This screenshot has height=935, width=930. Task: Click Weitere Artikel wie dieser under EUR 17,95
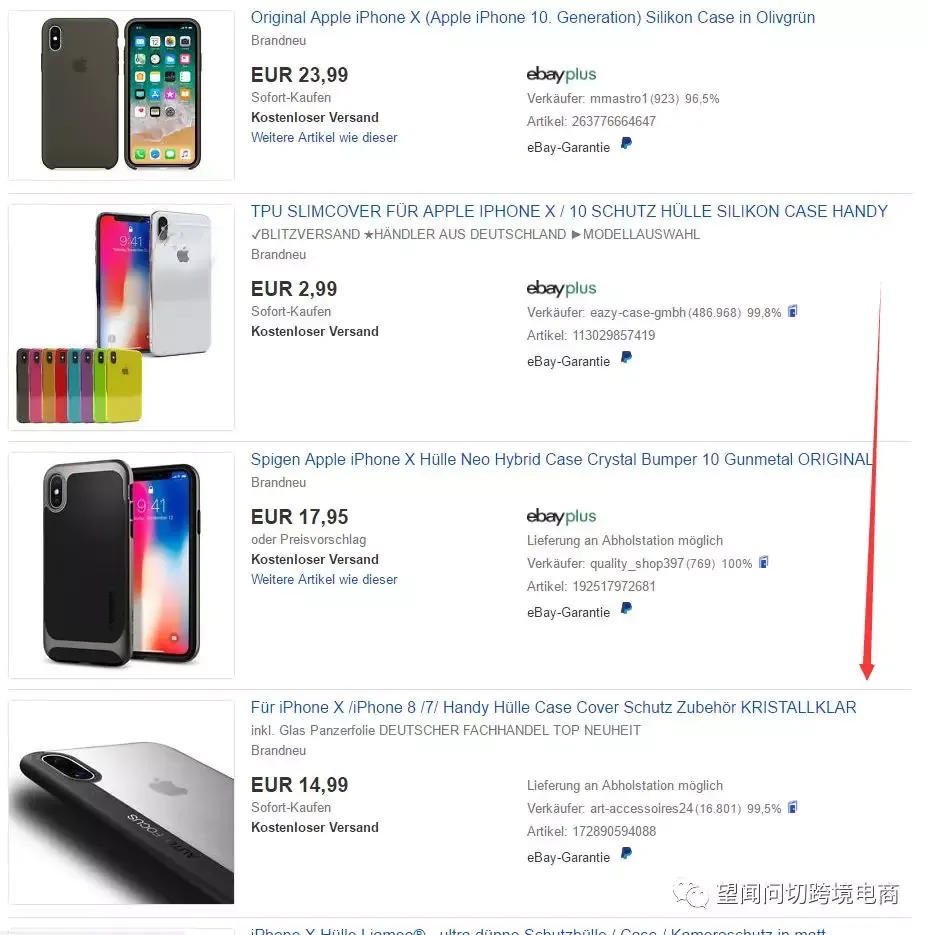324,580
